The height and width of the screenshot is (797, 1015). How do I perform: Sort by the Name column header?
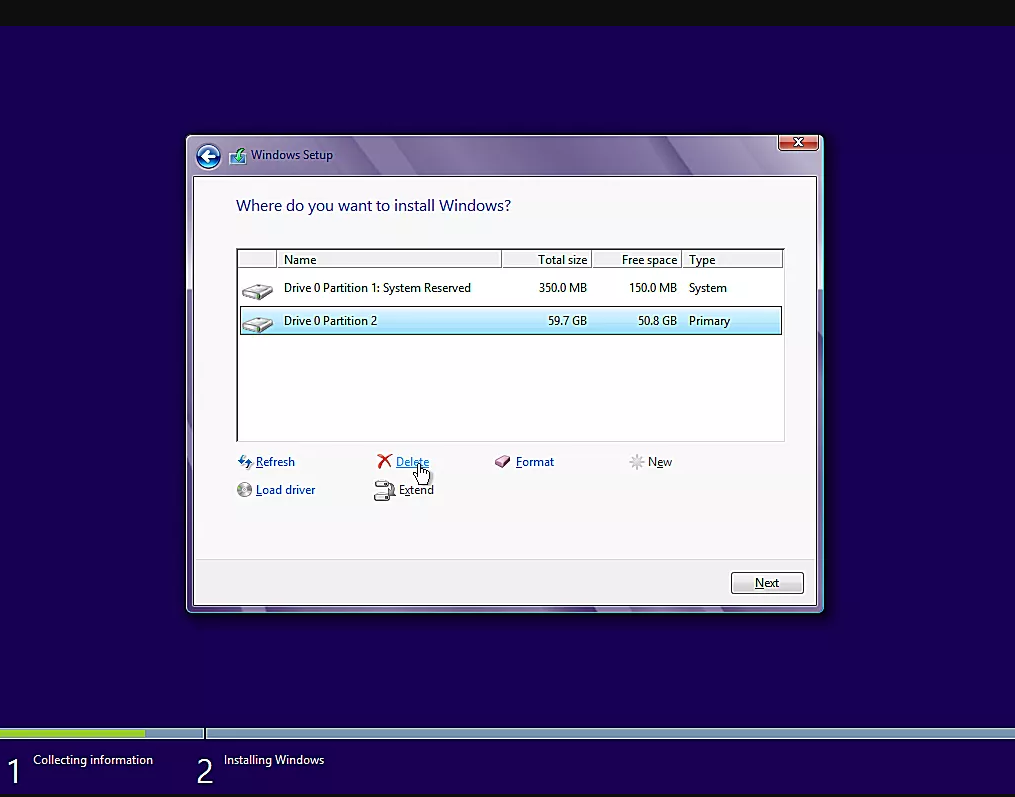[x=389, y=260]
